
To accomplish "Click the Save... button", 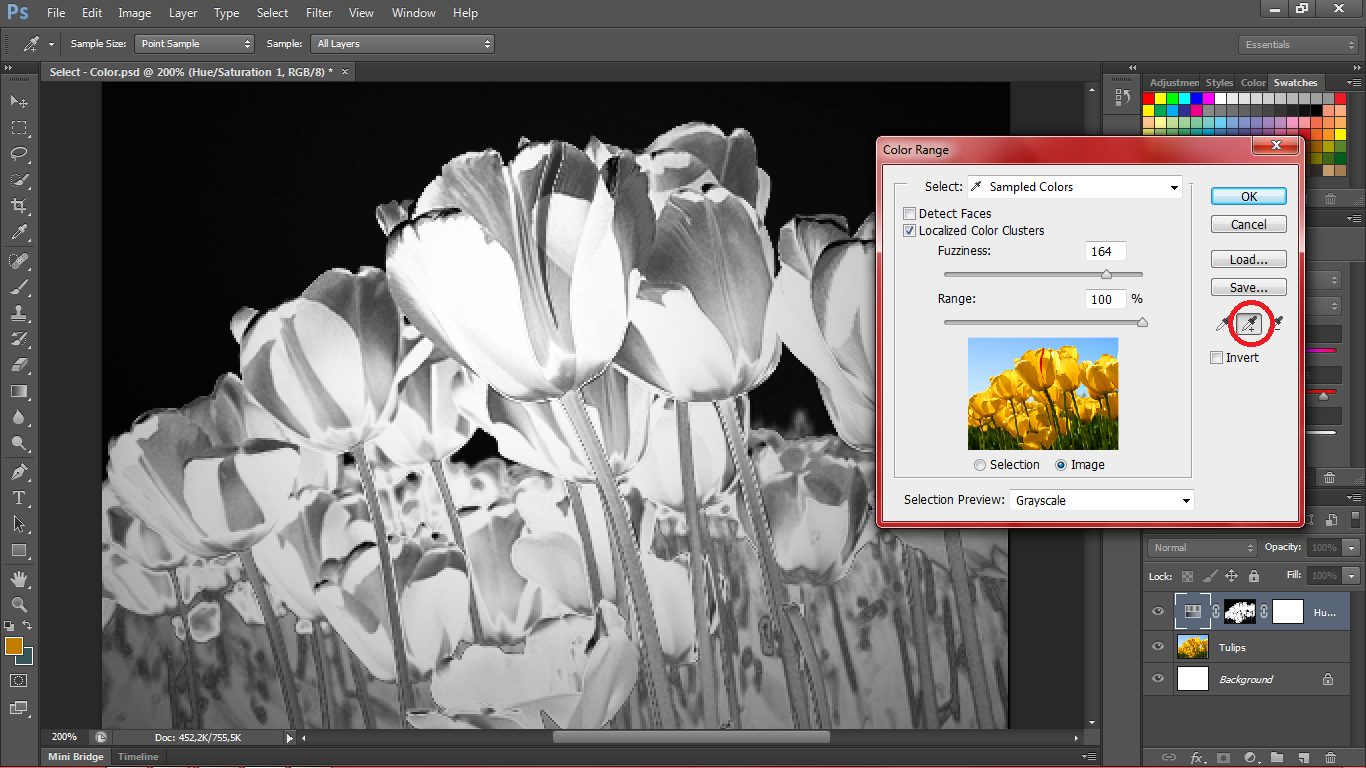I will point(1249,288).
